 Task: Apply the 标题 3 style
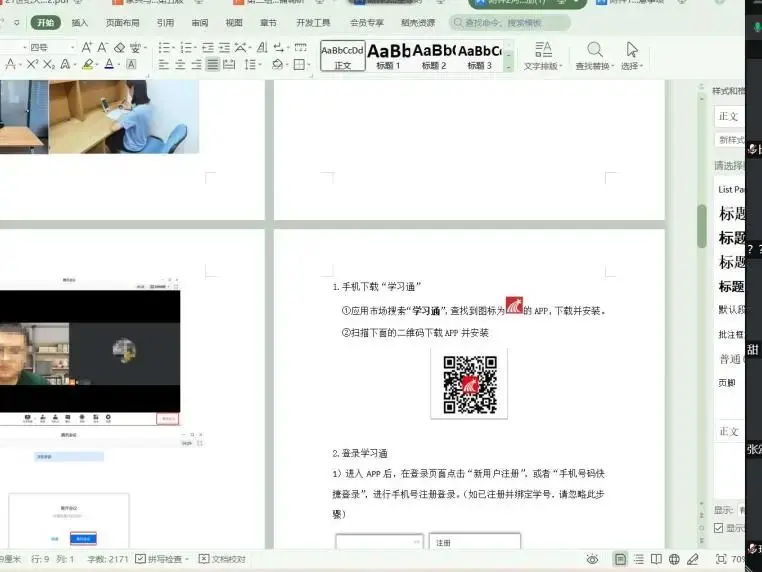(x=479, y=56)
